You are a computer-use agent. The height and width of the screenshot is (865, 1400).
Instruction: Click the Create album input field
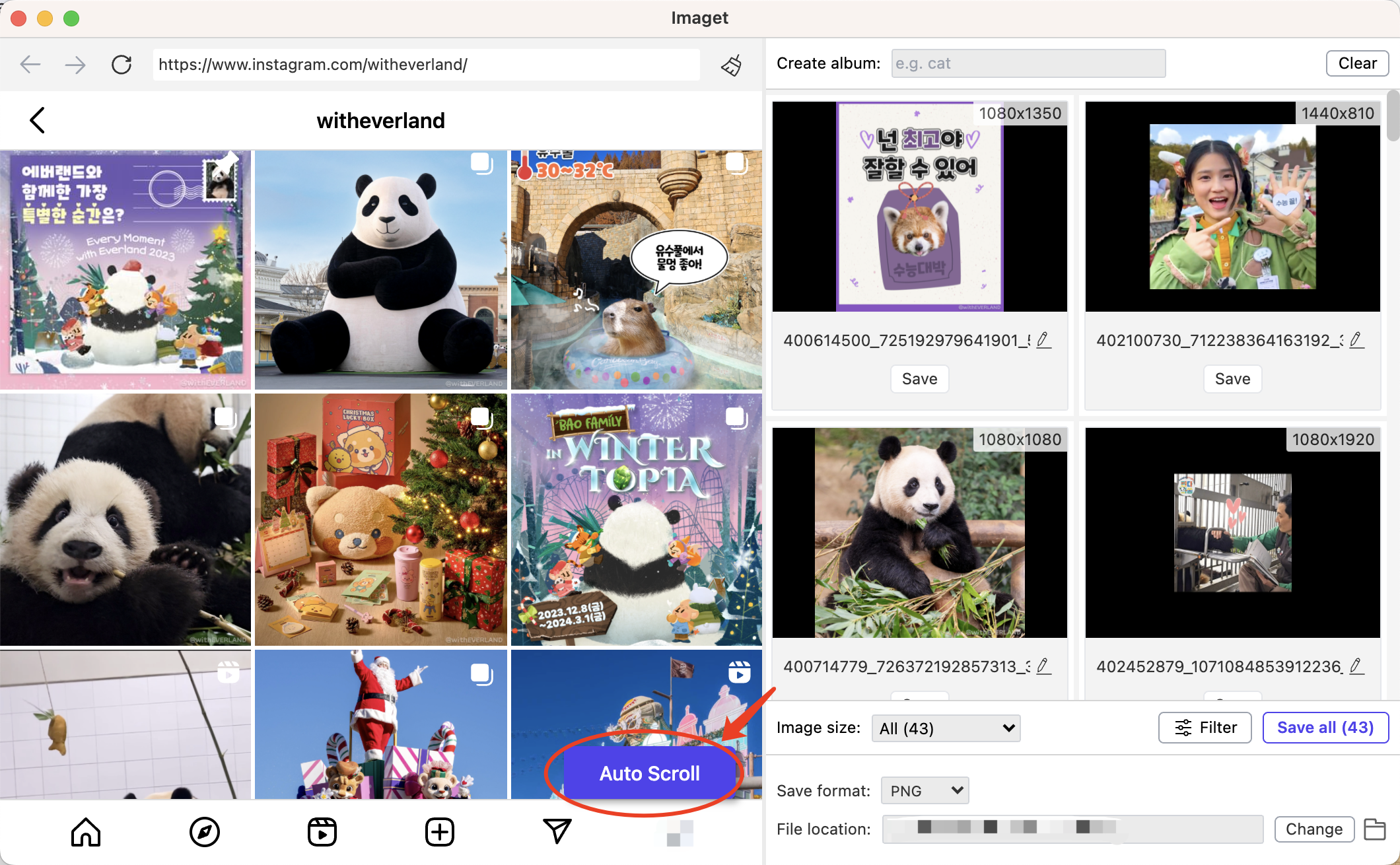coord(1025,63)
